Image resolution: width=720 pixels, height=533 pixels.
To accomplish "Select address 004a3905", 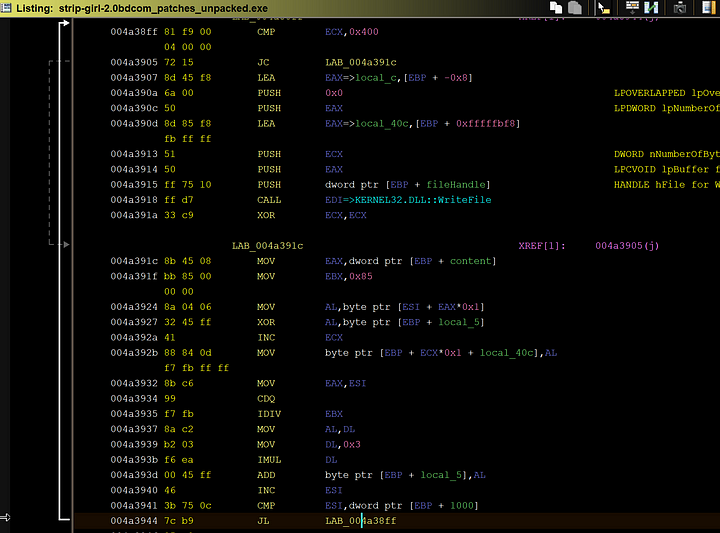I will pos(134,62).
